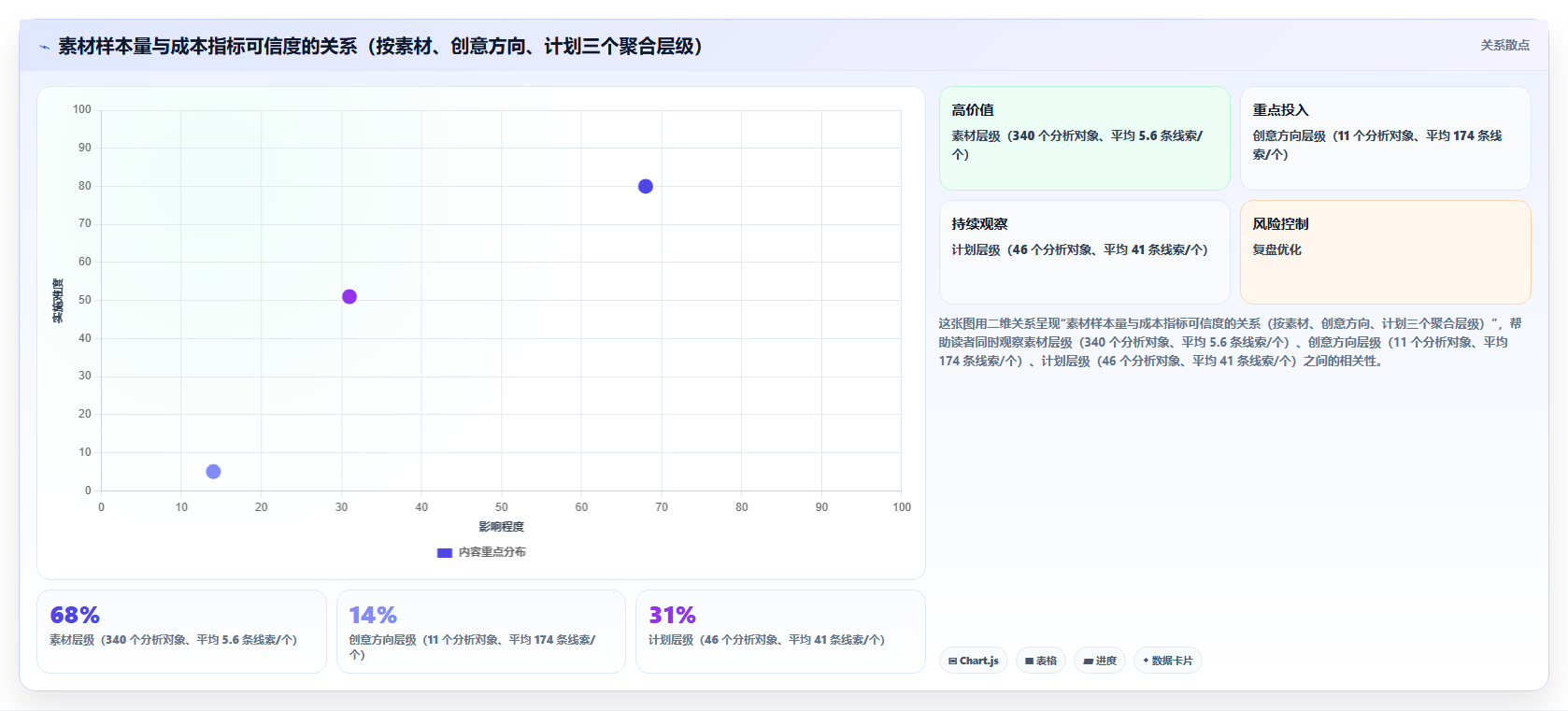The width and height of the screenshot is (1568, 711).
Task: Select the 数据卡片 tag chip
Action: 1168,661
